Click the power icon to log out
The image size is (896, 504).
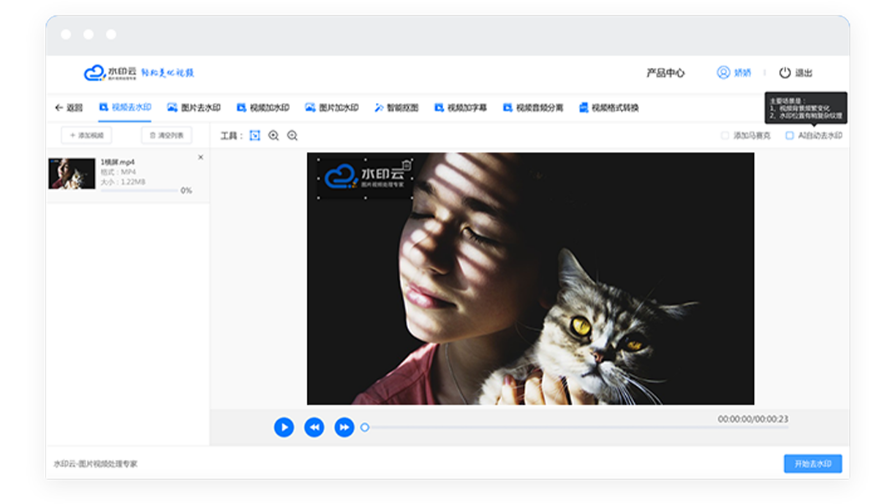pos(785,73)
